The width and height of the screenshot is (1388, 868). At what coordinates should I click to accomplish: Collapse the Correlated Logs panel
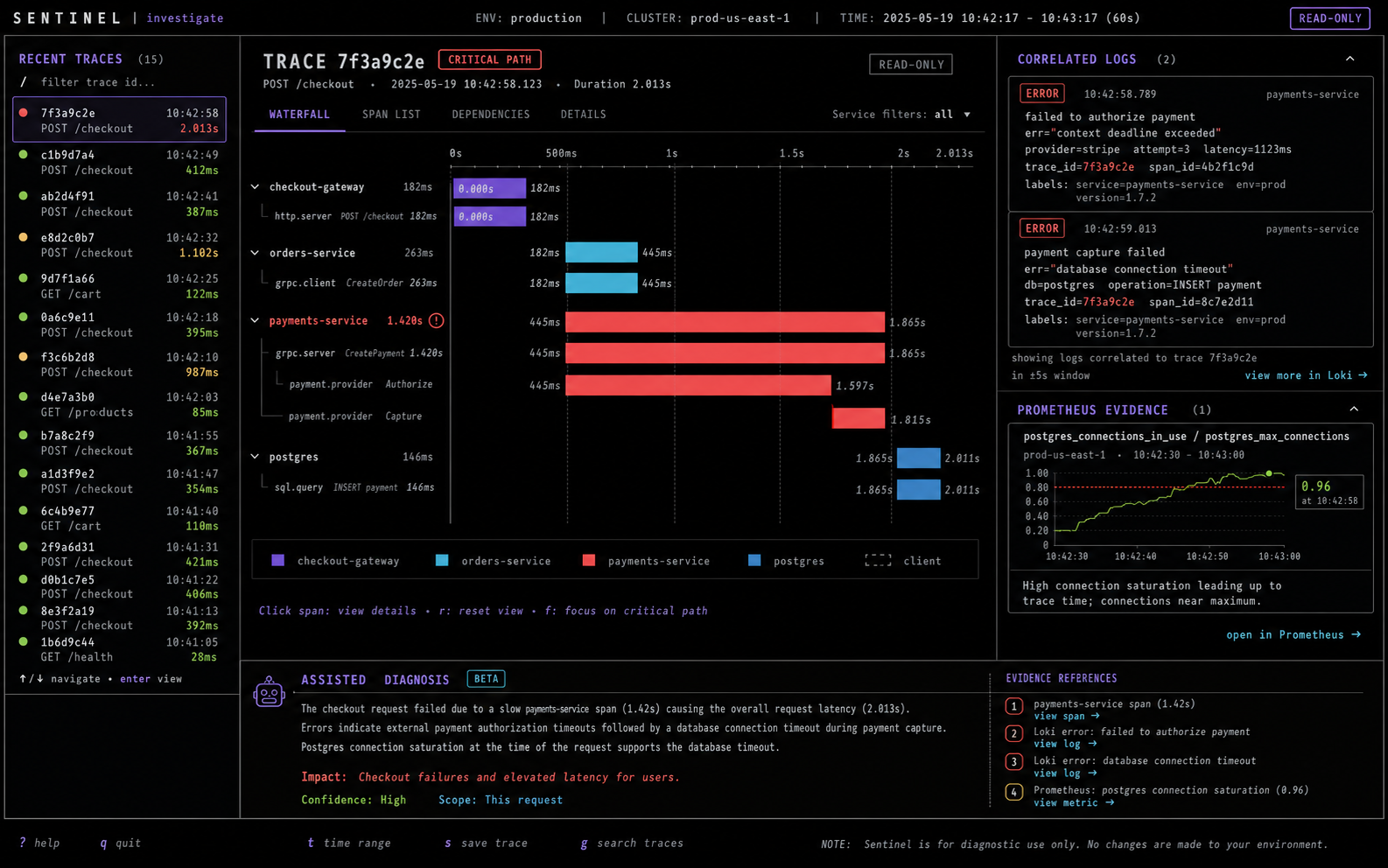(1350, 59)
